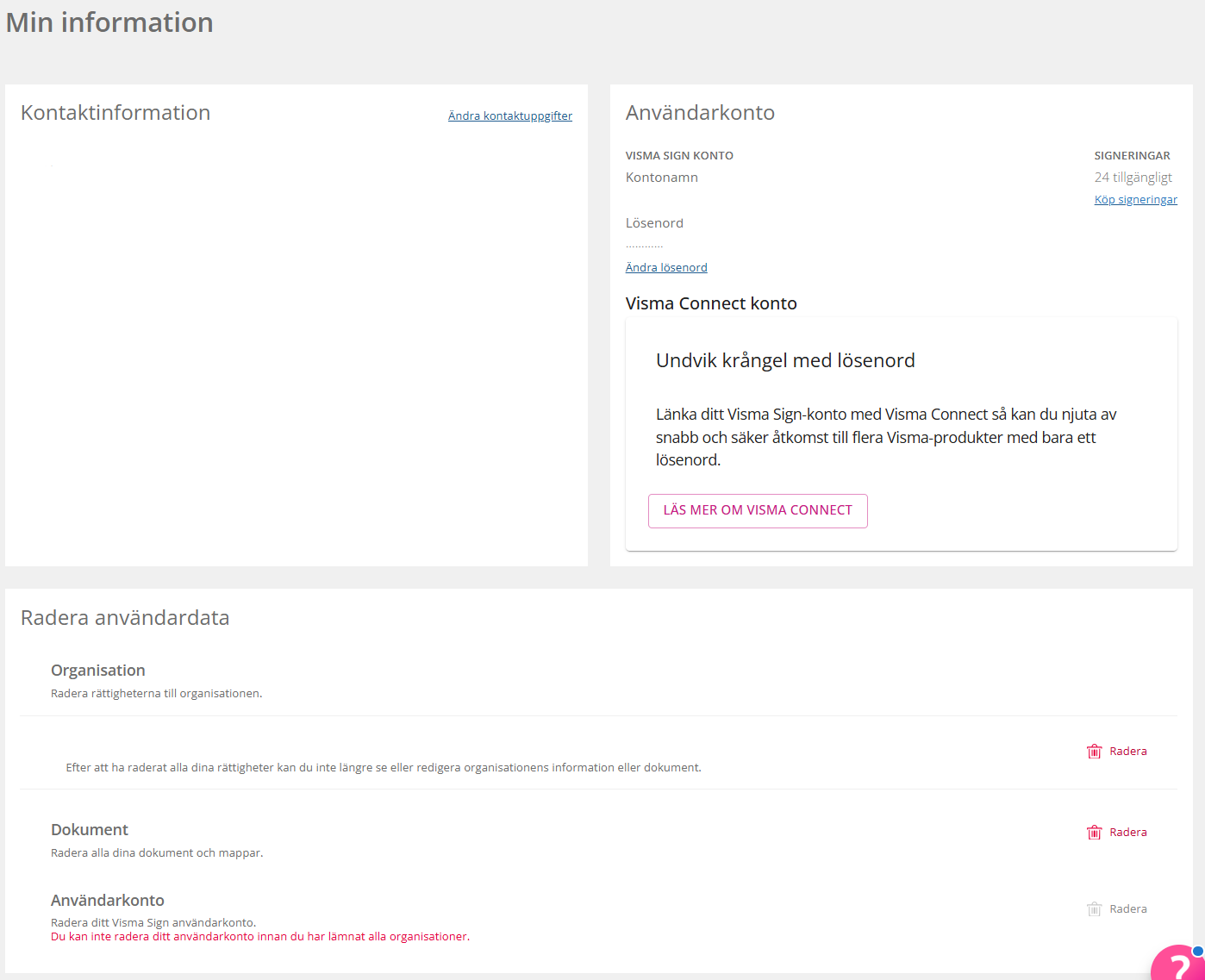1205x980 pixels.
Task: Click the Radera label in the Dokument row
Action: [1127, 833]
